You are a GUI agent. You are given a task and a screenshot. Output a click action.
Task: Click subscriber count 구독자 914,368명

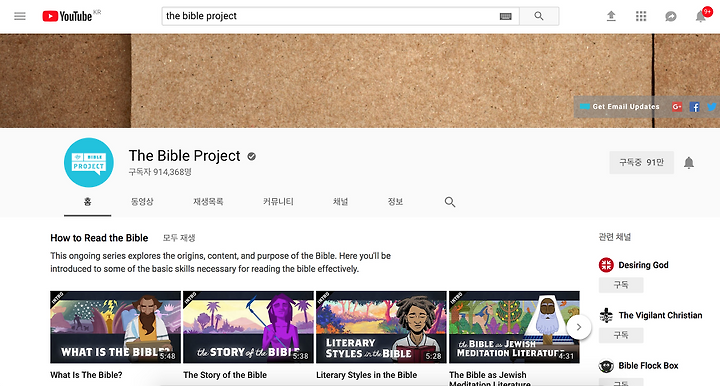point(160,172)
